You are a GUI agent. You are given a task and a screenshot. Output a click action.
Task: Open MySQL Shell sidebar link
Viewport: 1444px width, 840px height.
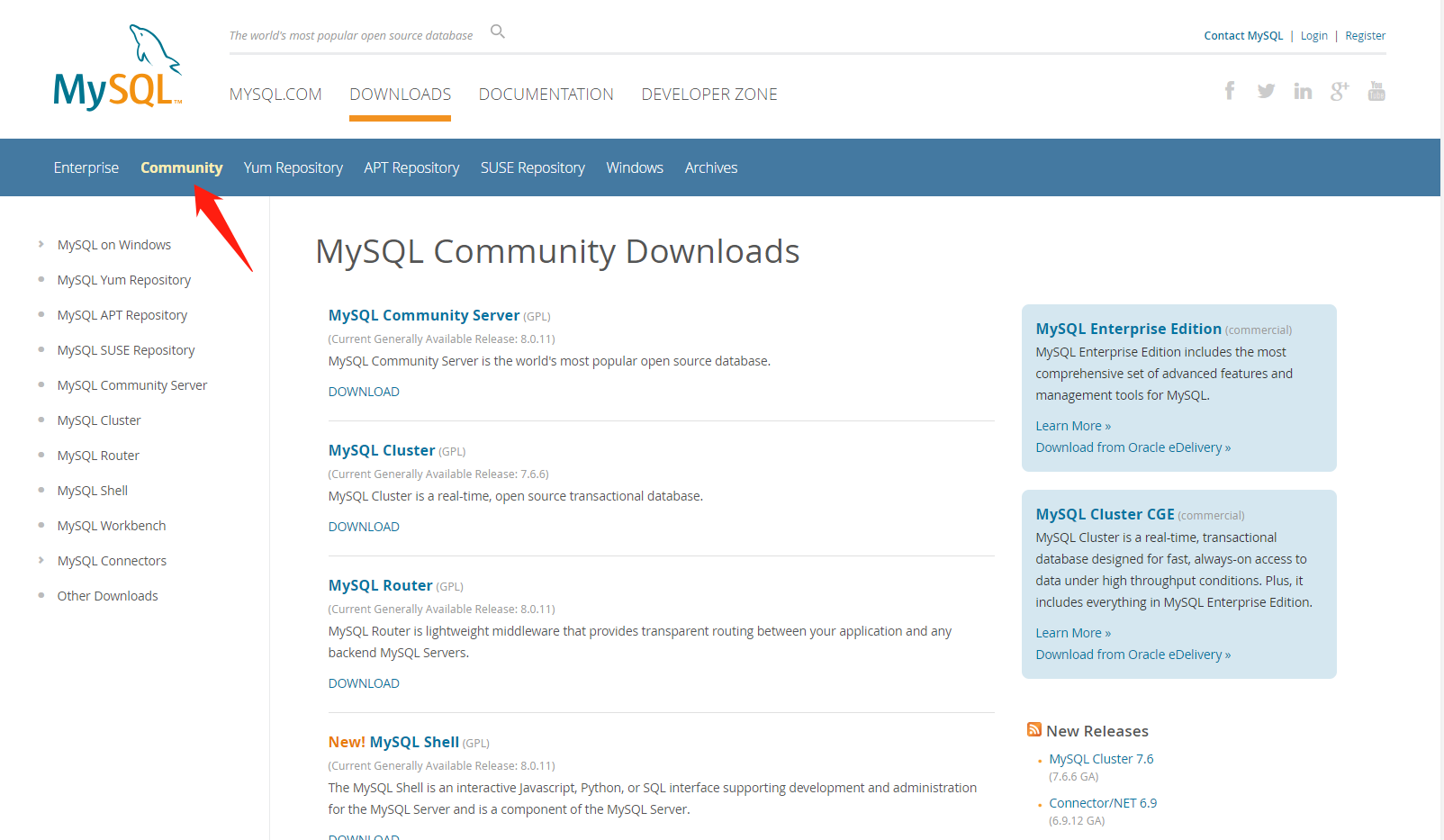(93, 491)
